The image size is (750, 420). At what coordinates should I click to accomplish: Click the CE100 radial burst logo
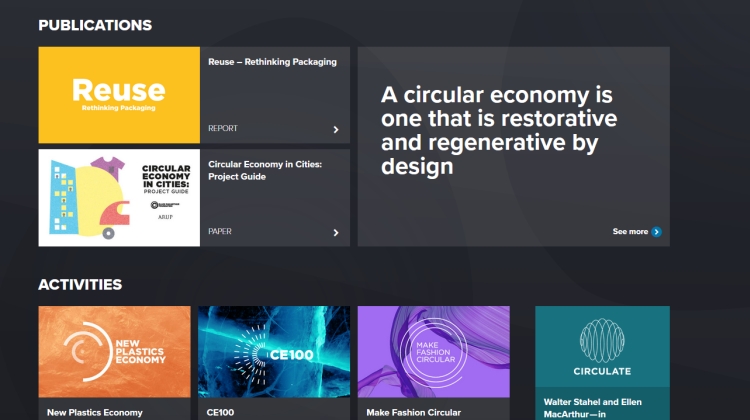tap(251, 354)
